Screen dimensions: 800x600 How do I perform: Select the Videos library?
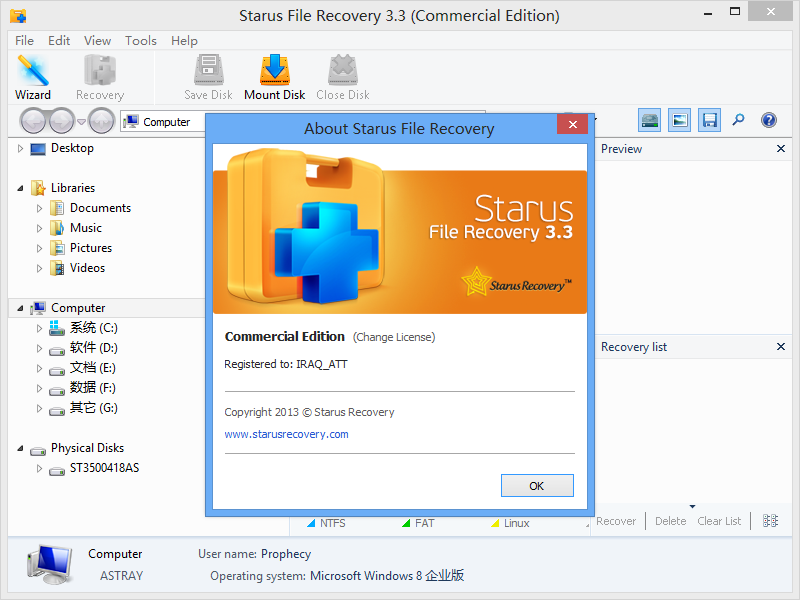pos(87,268)
